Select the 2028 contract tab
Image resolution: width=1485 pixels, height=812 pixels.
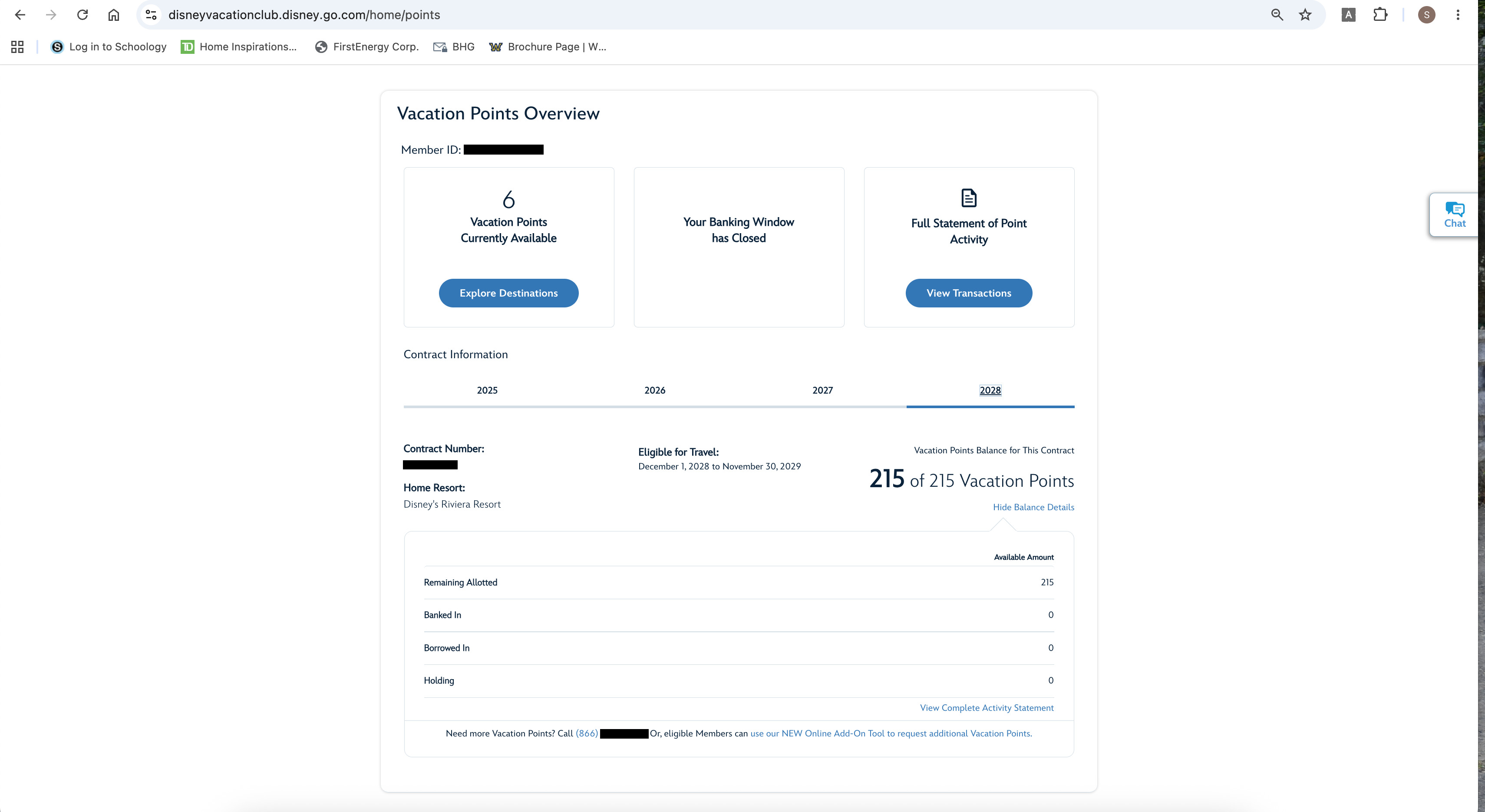coord(990,390)
